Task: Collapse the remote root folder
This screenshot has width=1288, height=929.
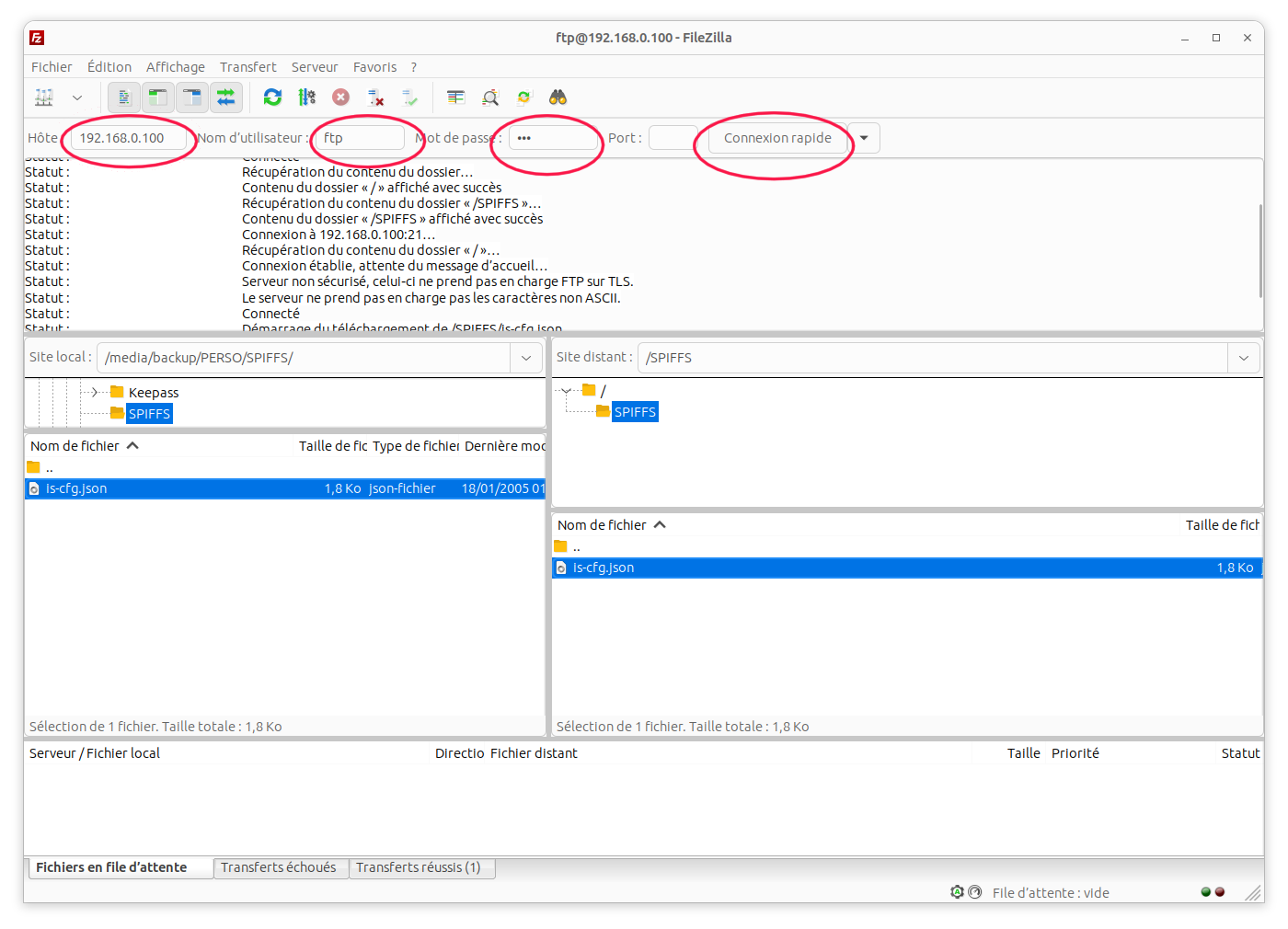Action: [x=566, y=391]
